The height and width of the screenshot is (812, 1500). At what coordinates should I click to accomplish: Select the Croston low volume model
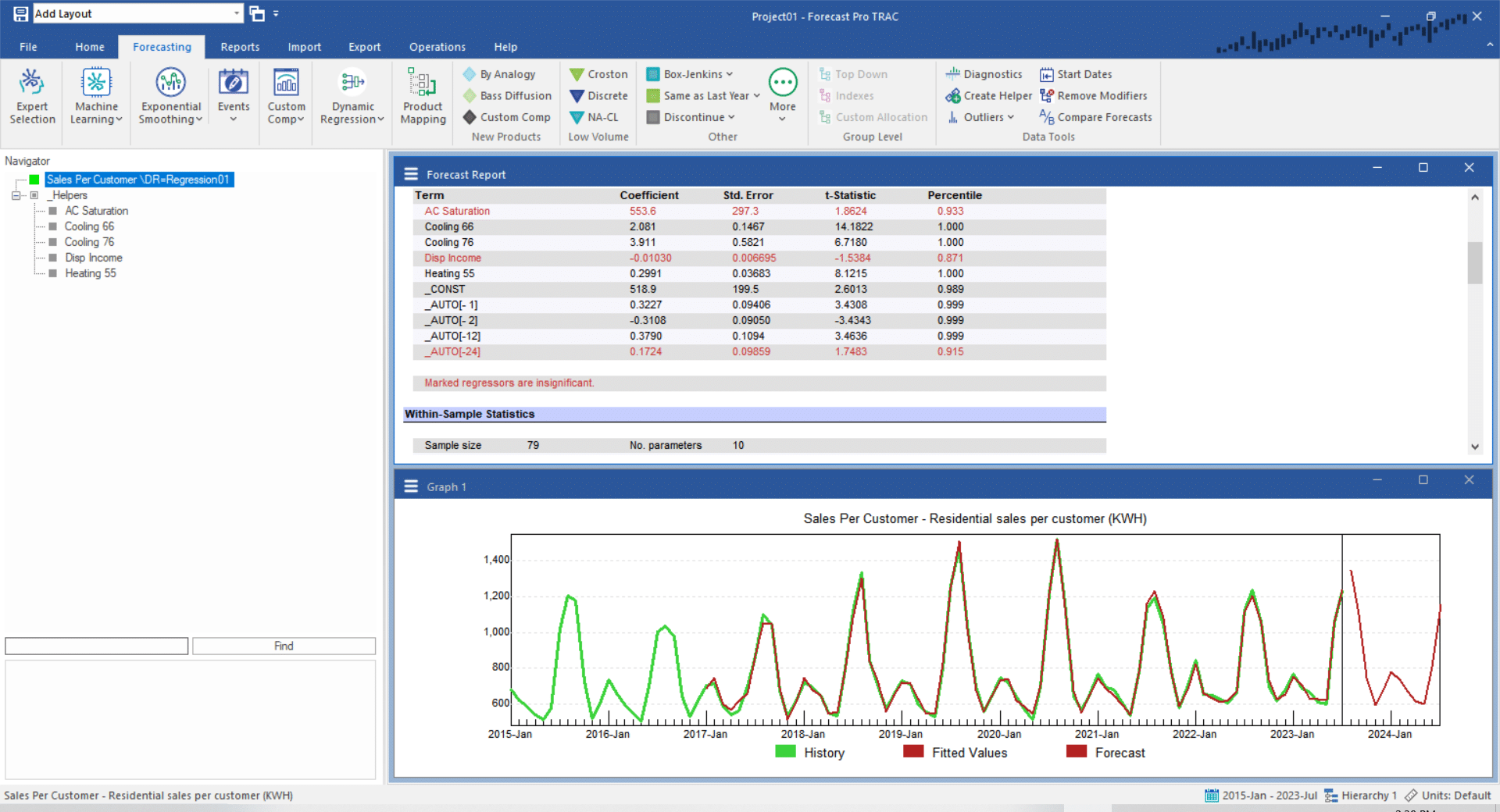598,74
